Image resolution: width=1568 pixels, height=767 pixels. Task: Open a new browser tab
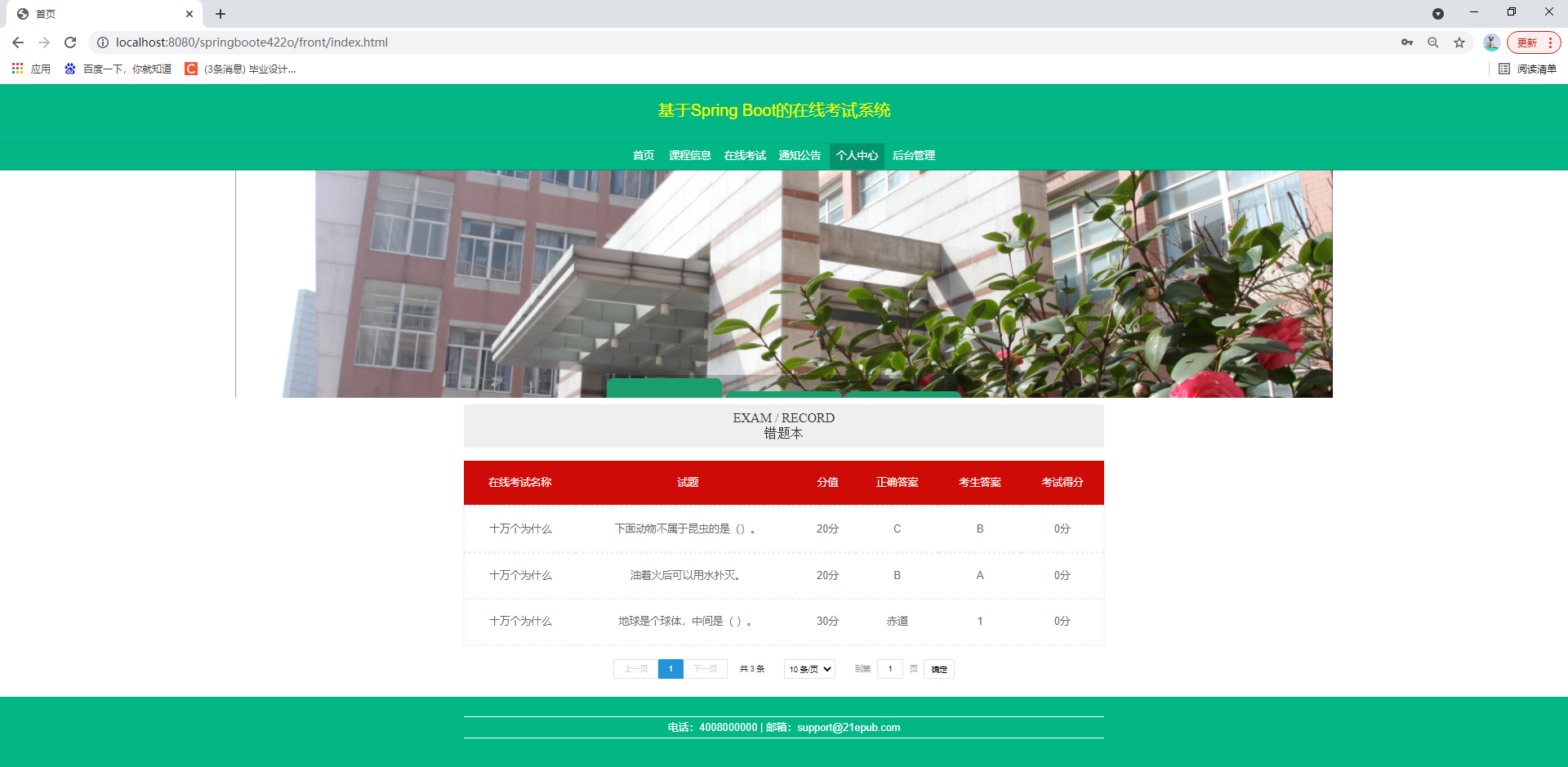220,14
